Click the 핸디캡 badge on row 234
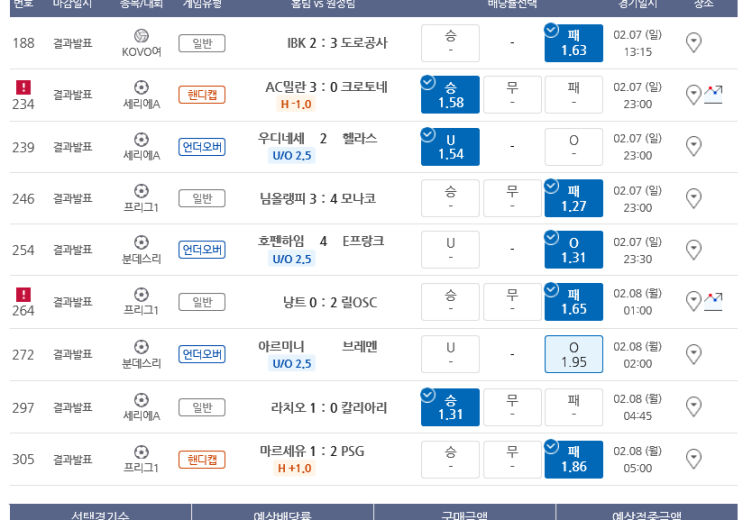The height and width of the screenshot is (520, 743). tap(202, 95)
